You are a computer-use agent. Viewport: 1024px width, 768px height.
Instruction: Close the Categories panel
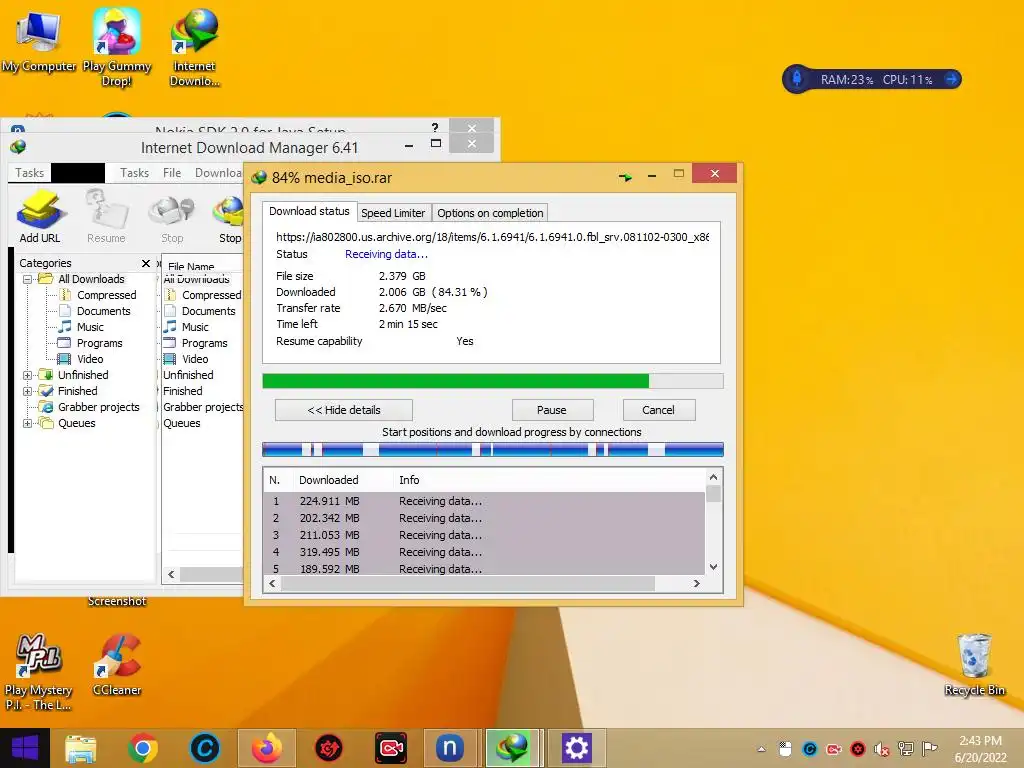click(x=146, y=263)
